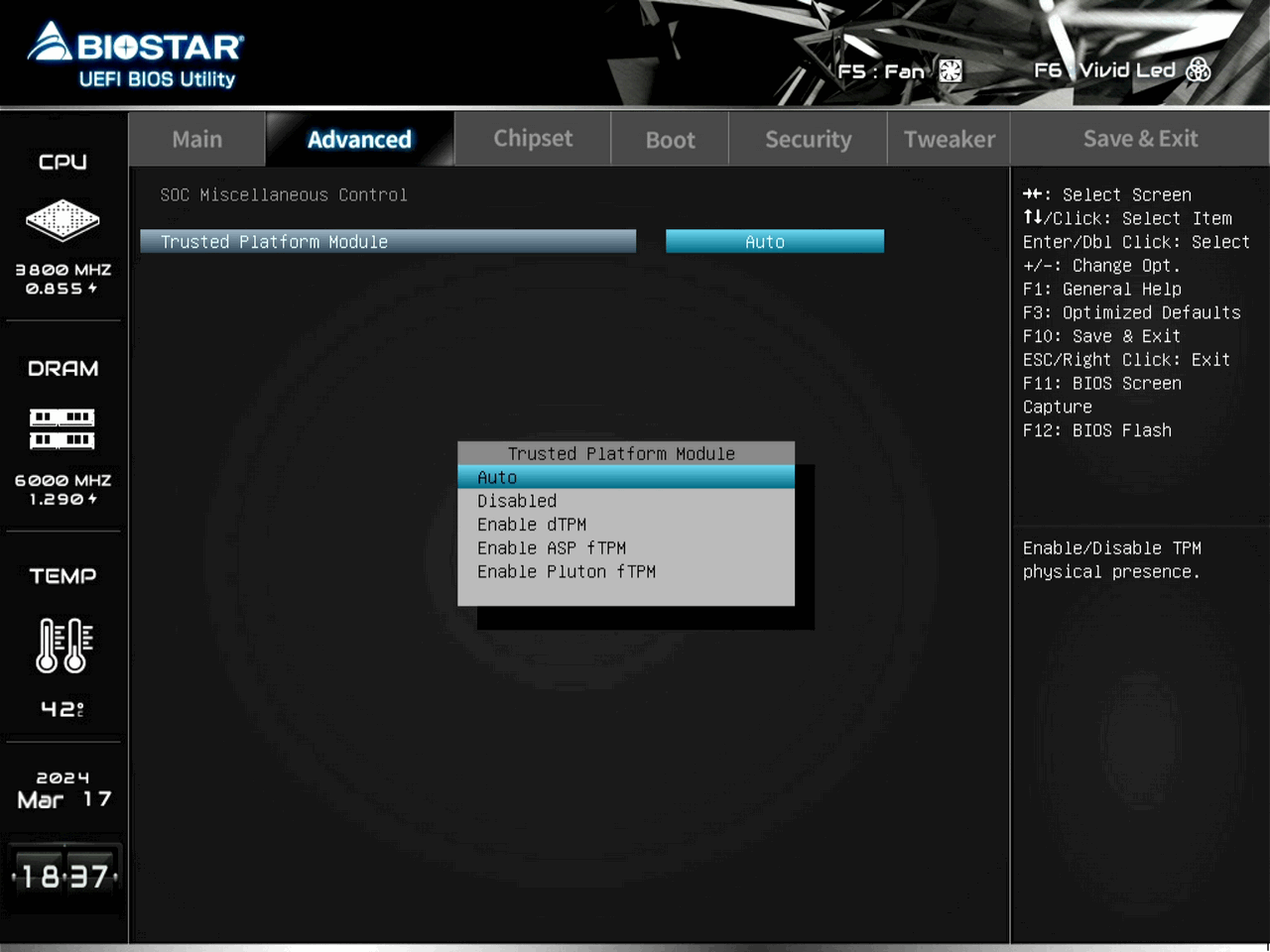Click the DRAM voltage 1.290 value
The image size is (1270, 952).
(63, 499)
